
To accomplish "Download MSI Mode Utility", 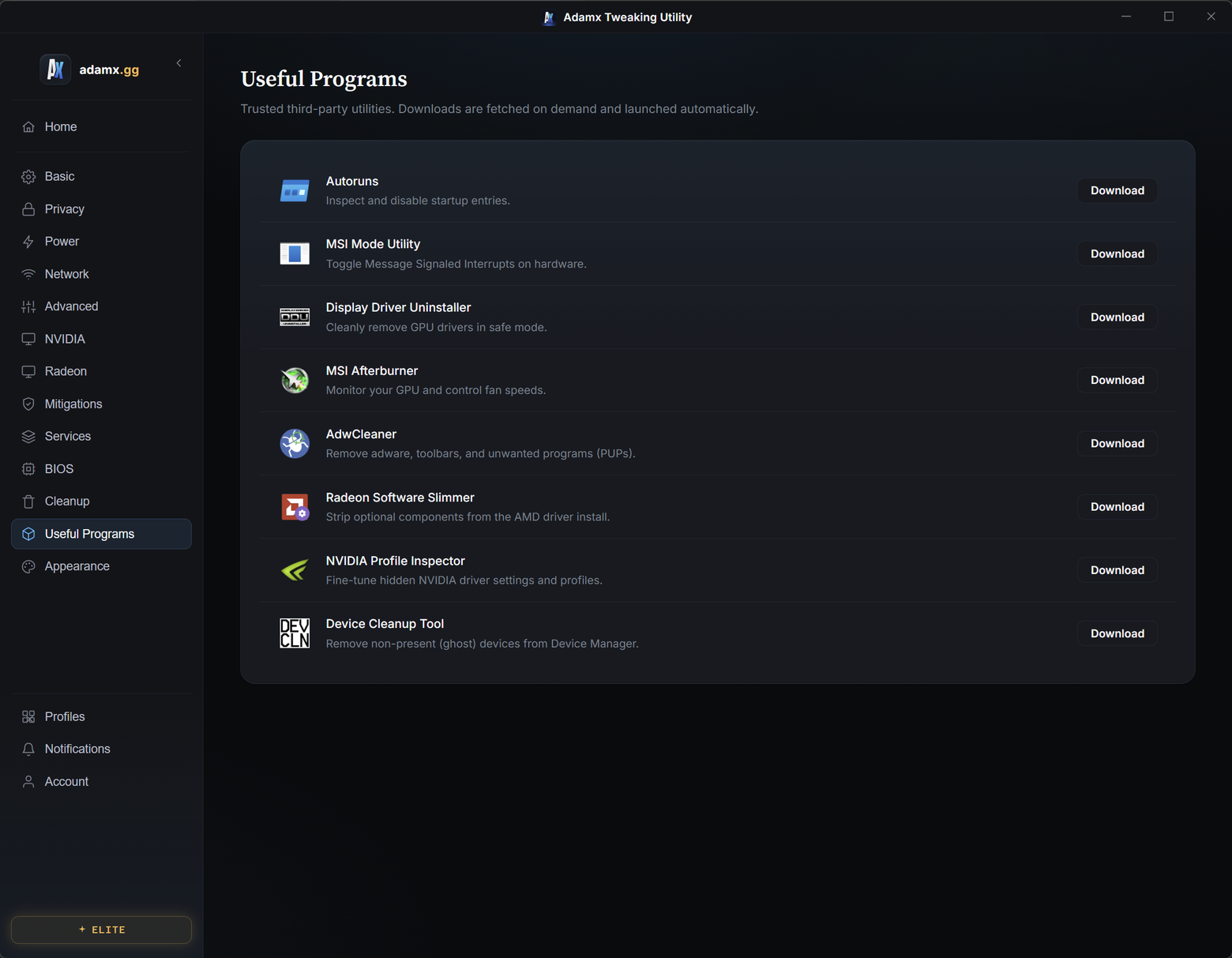I will pos(1117,254).
